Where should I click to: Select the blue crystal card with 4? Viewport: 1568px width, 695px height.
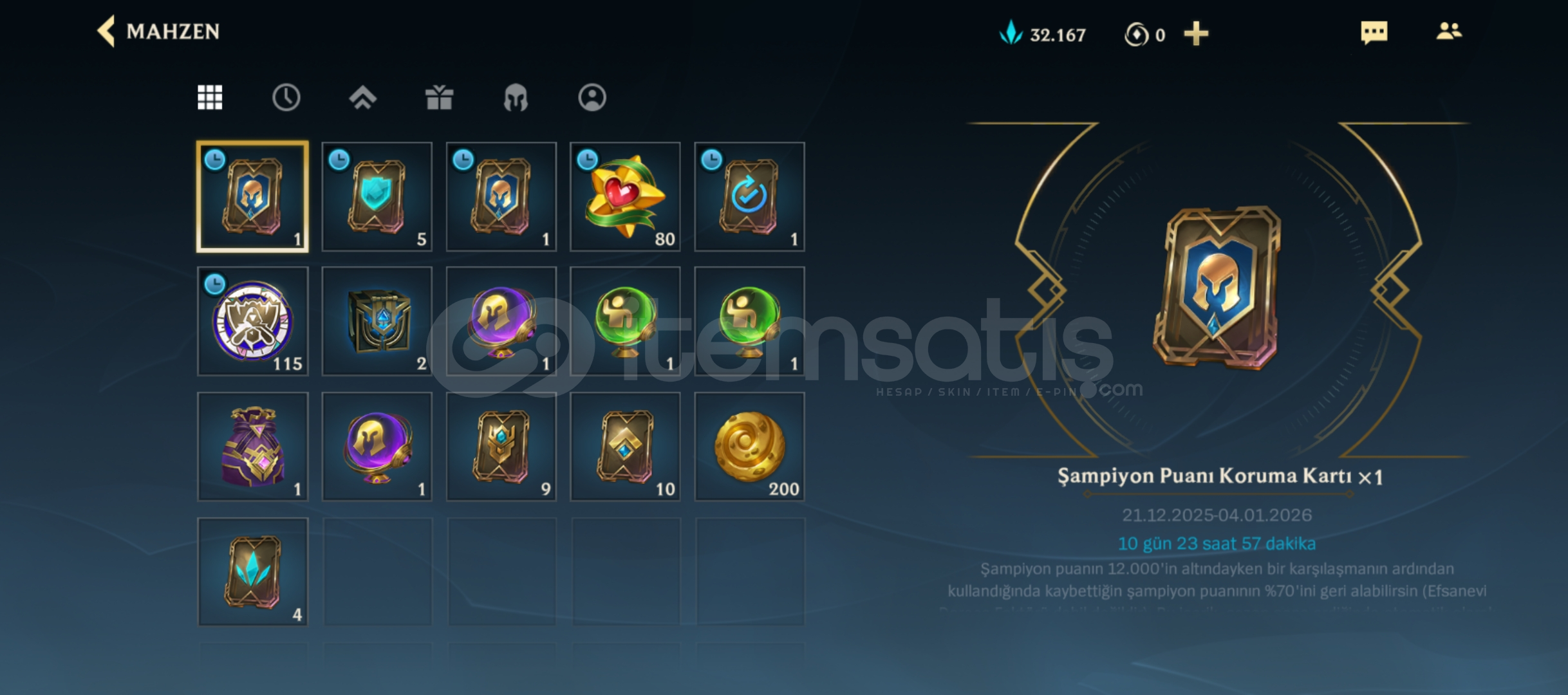coord(253,571)
